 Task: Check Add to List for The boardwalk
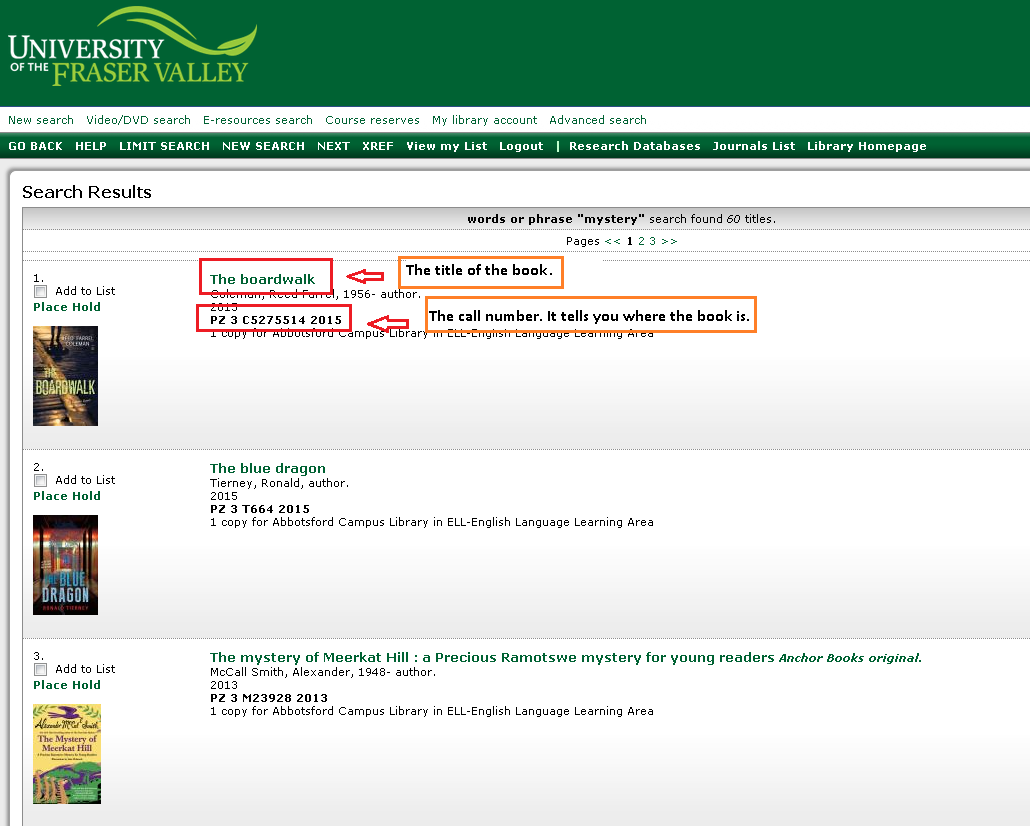tap(40, 291)
